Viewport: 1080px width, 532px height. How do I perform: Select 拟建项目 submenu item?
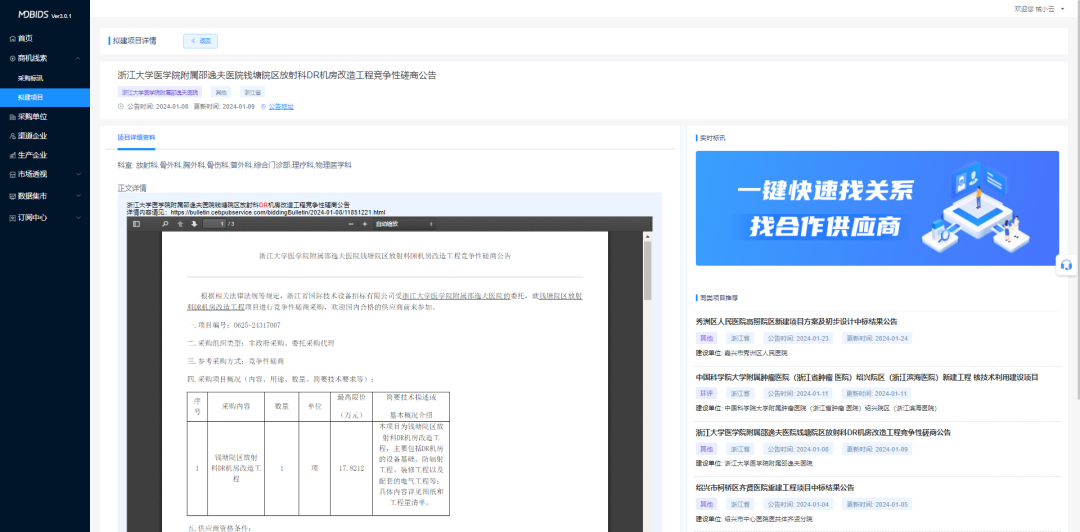pos(45,97)
